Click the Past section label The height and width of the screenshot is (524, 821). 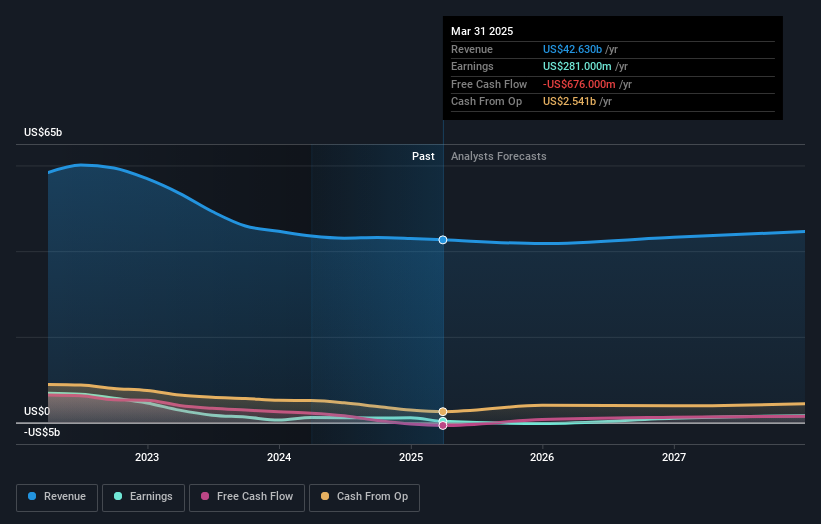click(423, 156)
